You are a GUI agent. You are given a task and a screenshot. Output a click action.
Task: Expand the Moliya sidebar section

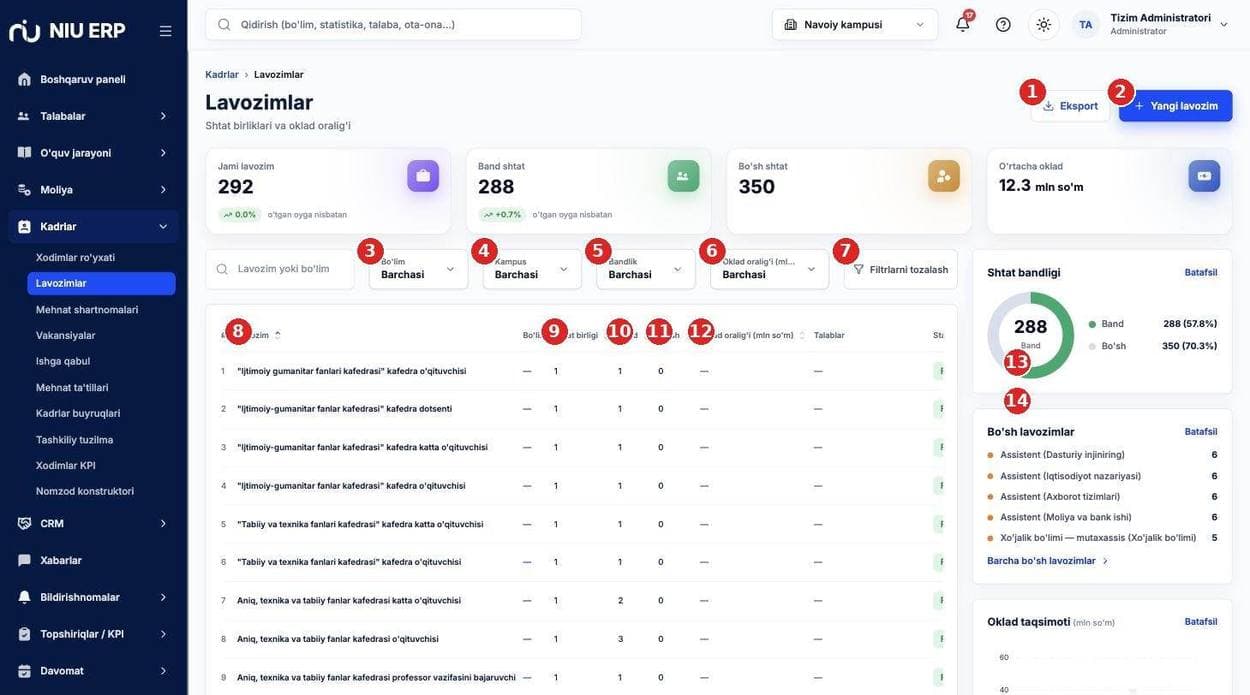pos(93,189)
